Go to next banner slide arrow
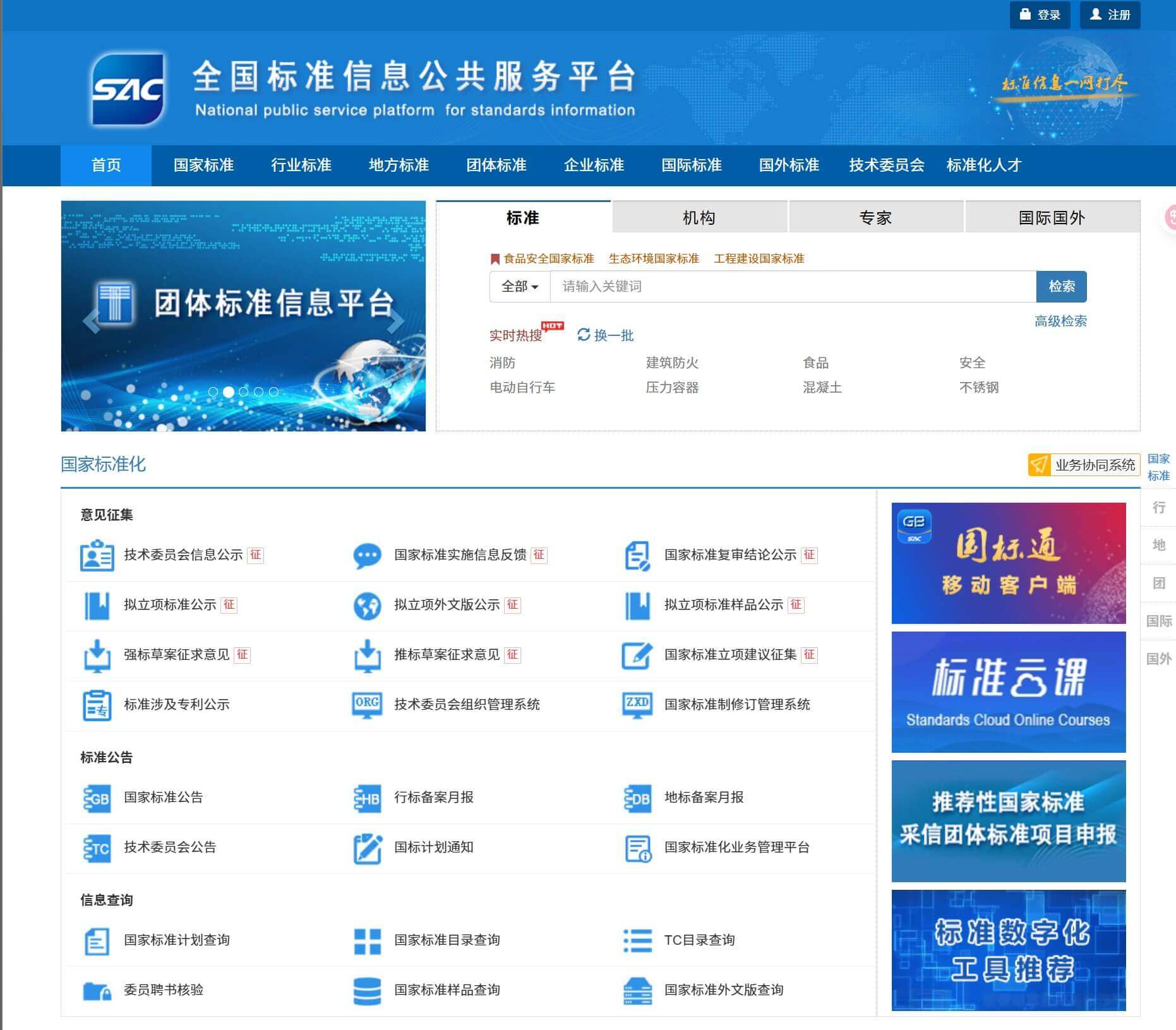Screen dimensions: 1176x1030 click(395, 321)
